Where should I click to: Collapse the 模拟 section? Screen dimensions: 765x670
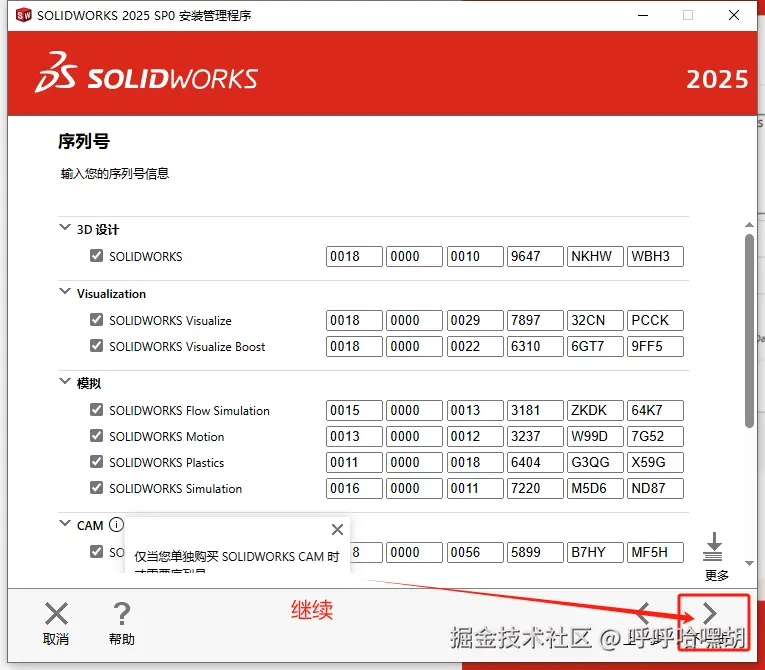pyautogui.click(x=64, y=381)
